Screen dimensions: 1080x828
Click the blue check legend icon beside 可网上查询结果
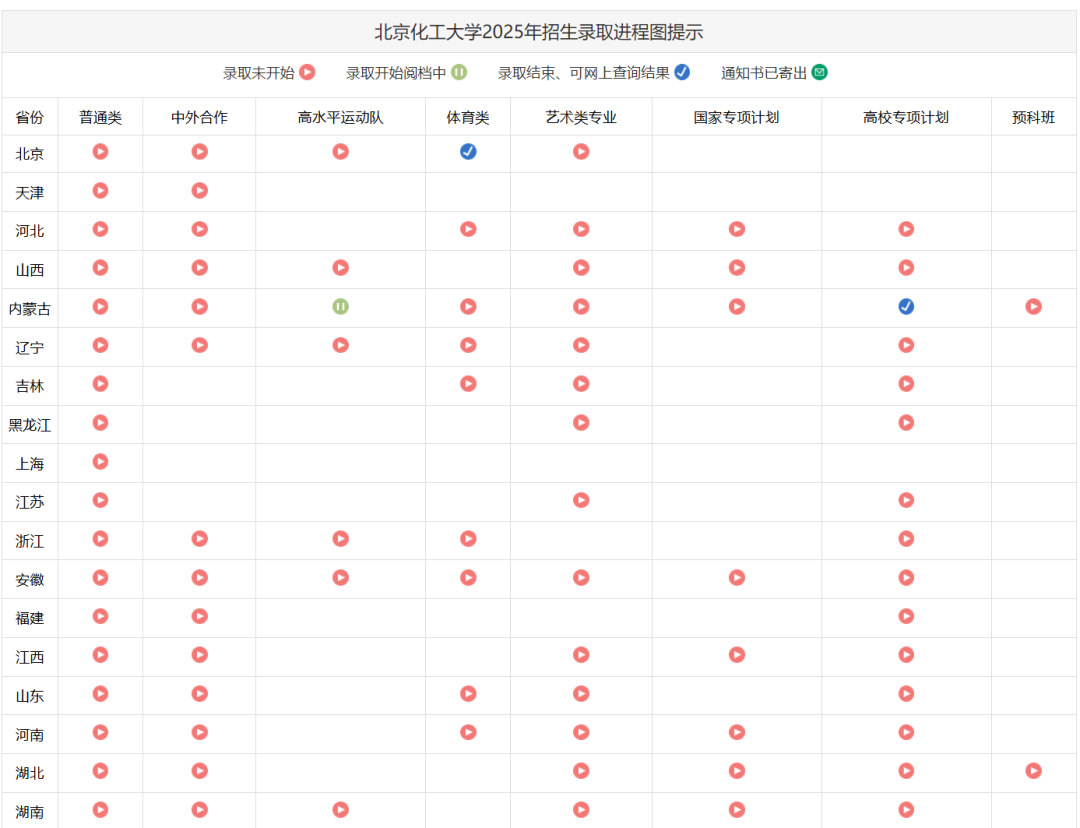click(682, 72)
